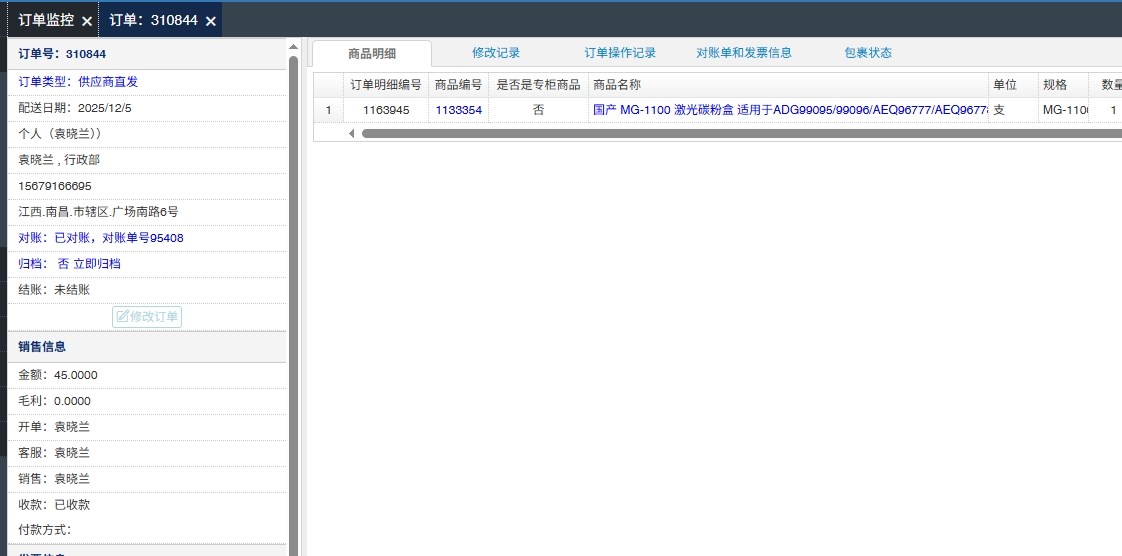Click the 供应商直发 order type link

pyautogui.click(x=108, y=82)
